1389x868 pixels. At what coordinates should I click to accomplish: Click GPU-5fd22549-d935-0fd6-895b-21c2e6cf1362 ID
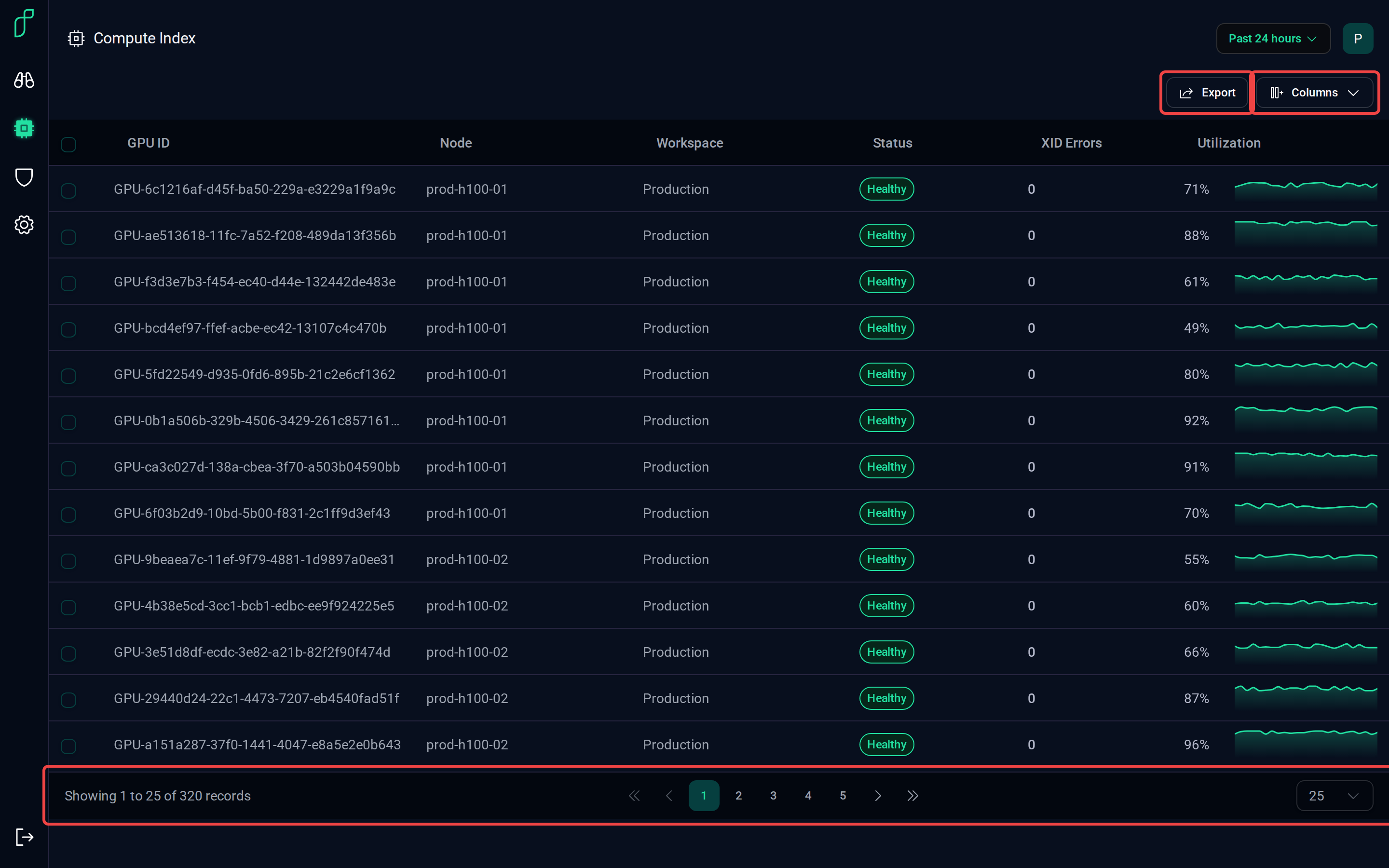(x=254, y=374)
